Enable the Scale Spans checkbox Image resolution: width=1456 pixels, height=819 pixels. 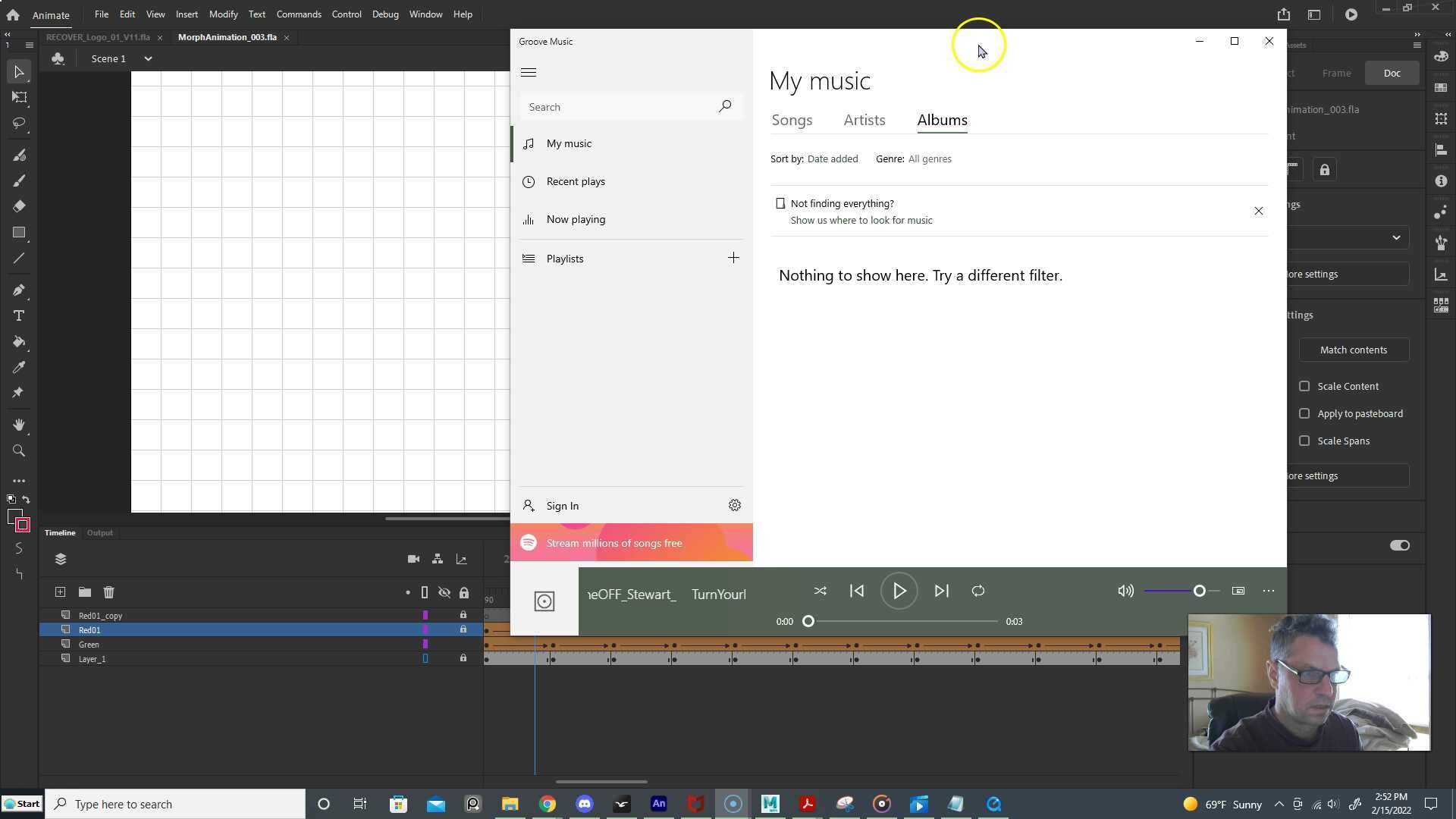1304,441
